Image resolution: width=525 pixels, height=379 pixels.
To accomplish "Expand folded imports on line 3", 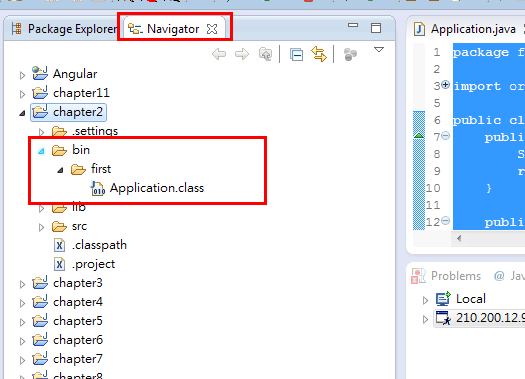I will (445, 85).
